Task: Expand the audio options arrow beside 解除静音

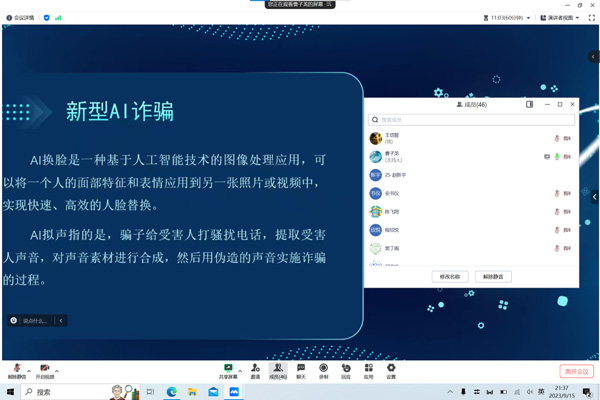Action: pyautogui.click(x=28, y=370)
